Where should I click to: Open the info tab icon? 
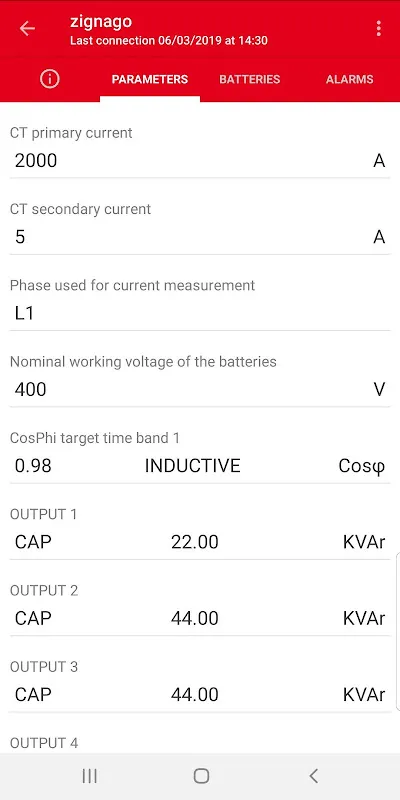50,79
